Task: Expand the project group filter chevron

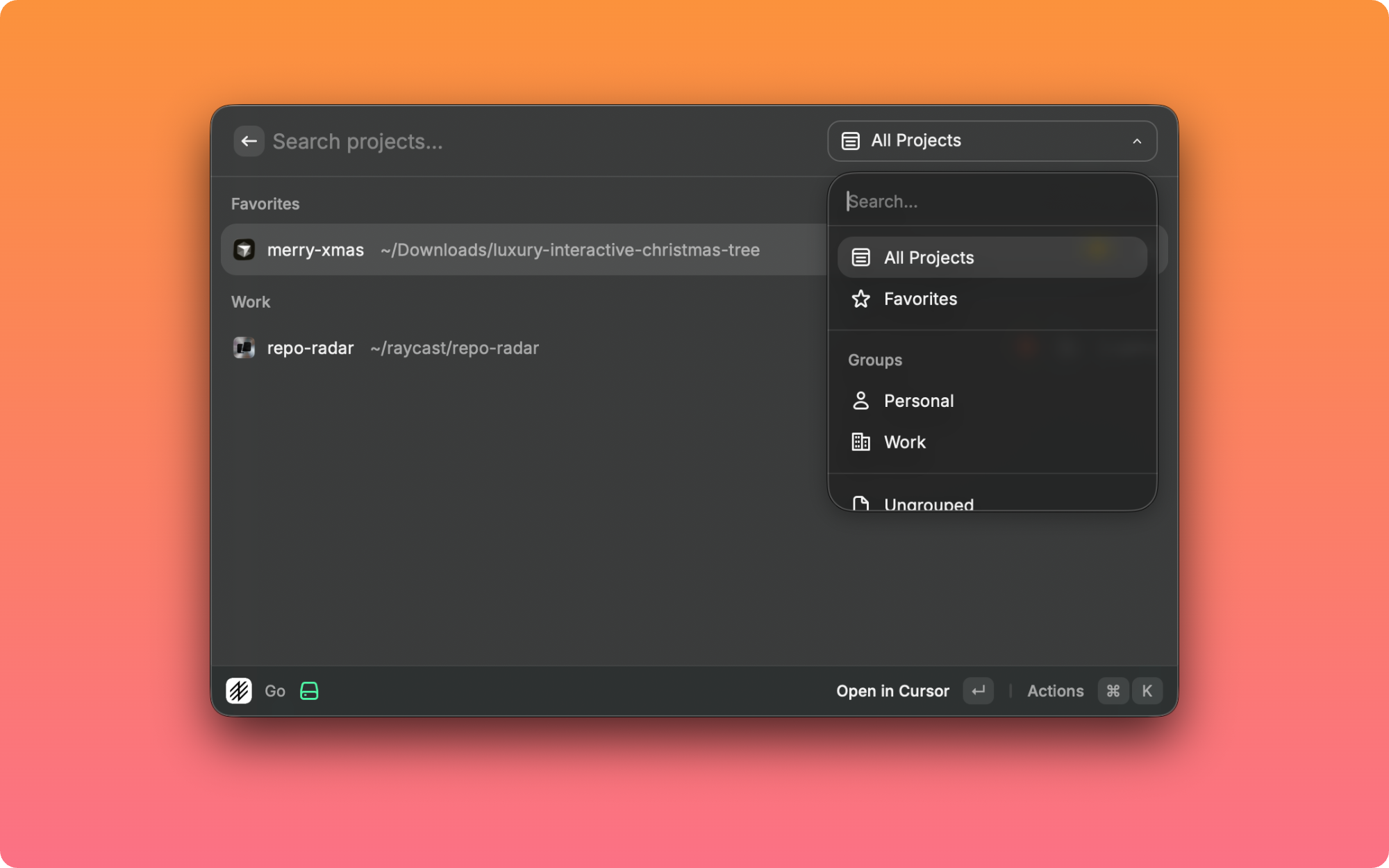Action: click(1137, 141)
